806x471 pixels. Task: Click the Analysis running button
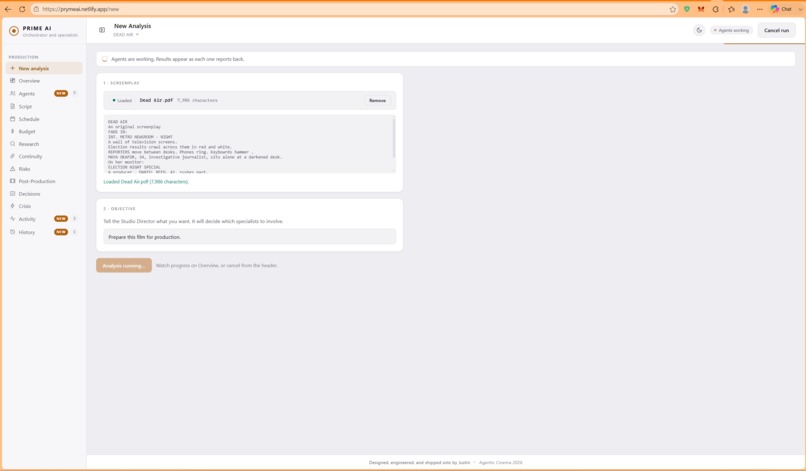coord(124,265)
